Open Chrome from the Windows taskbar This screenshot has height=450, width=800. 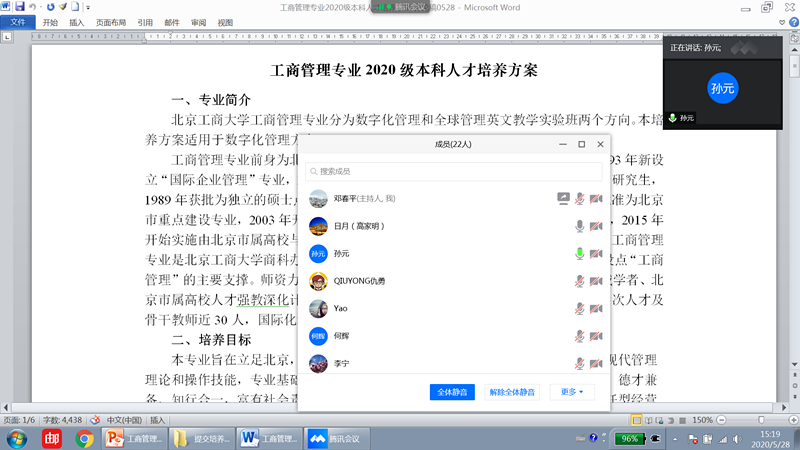[84, 438]
